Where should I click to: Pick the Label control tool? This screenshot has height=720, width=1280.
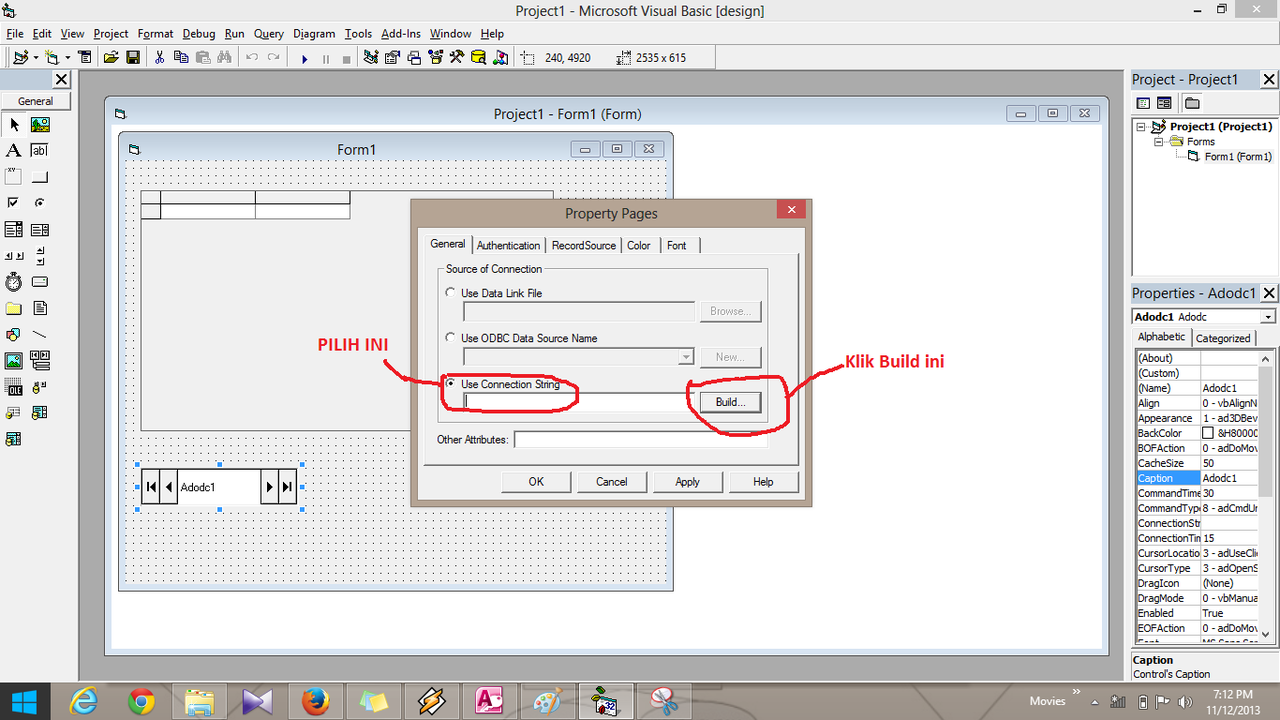(14, 151)
